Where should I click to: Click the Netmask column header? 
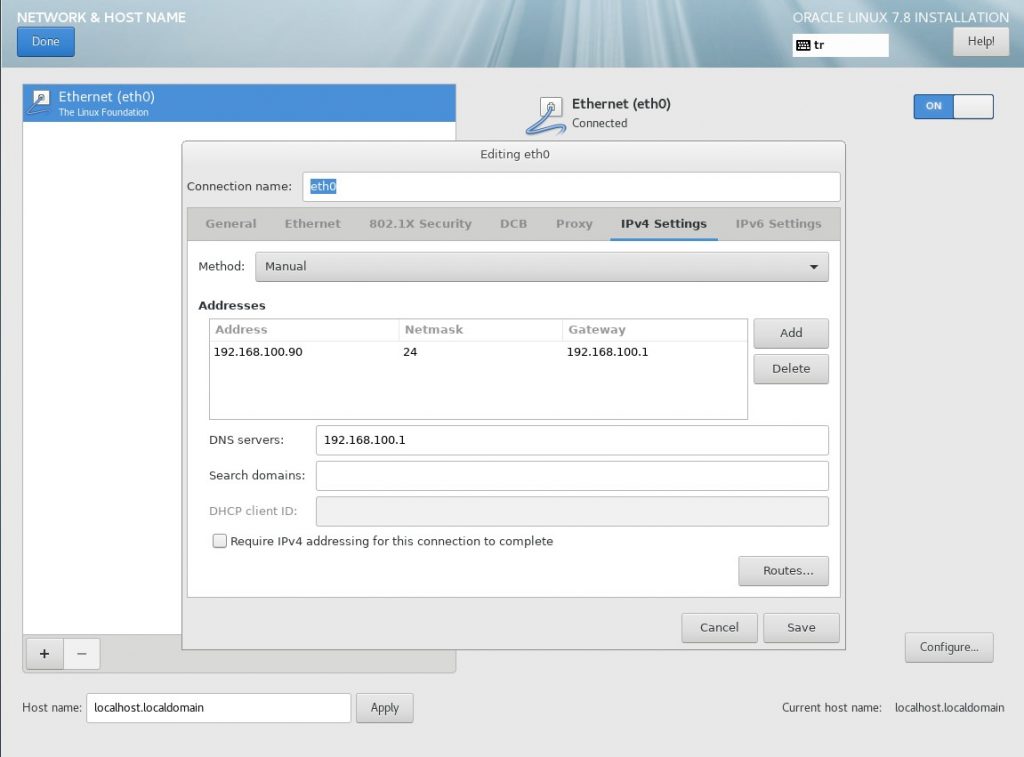point(481,330)
